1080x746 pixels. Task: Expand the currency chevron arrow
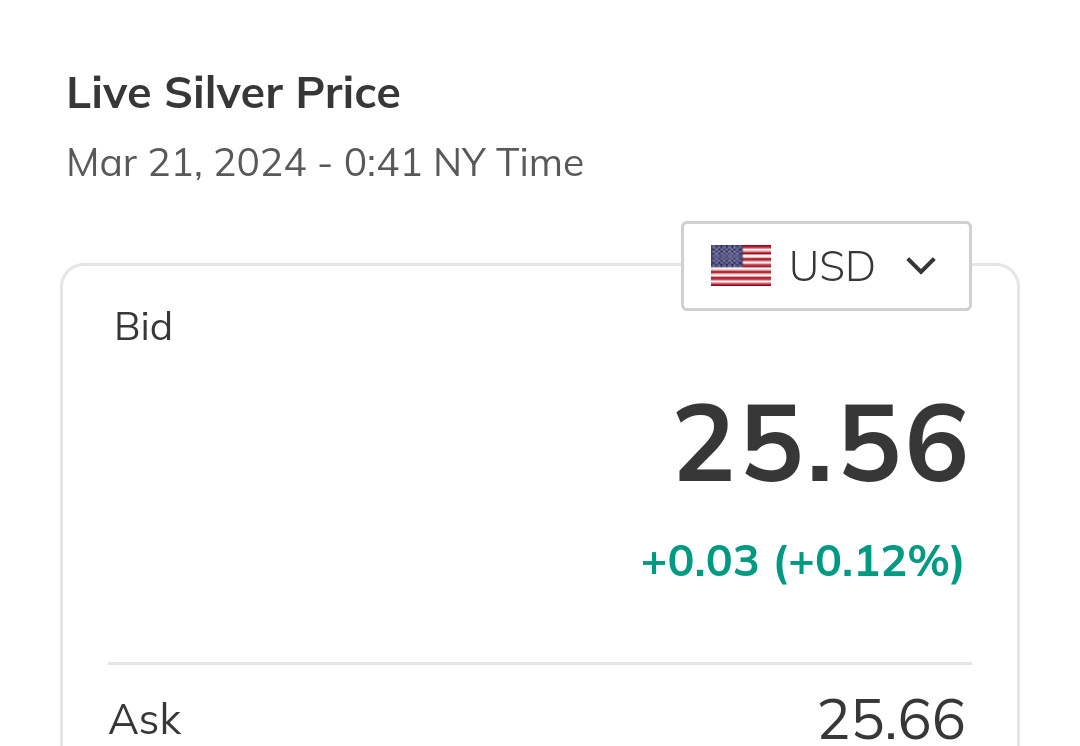point(920,266)
